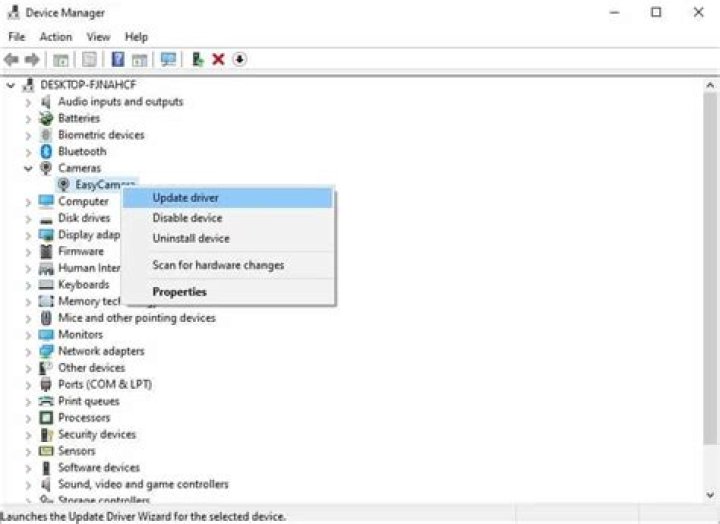Viewport: 720px width, 524px height.
Task: Collapse the Cameras category
Action: (28, 168)
